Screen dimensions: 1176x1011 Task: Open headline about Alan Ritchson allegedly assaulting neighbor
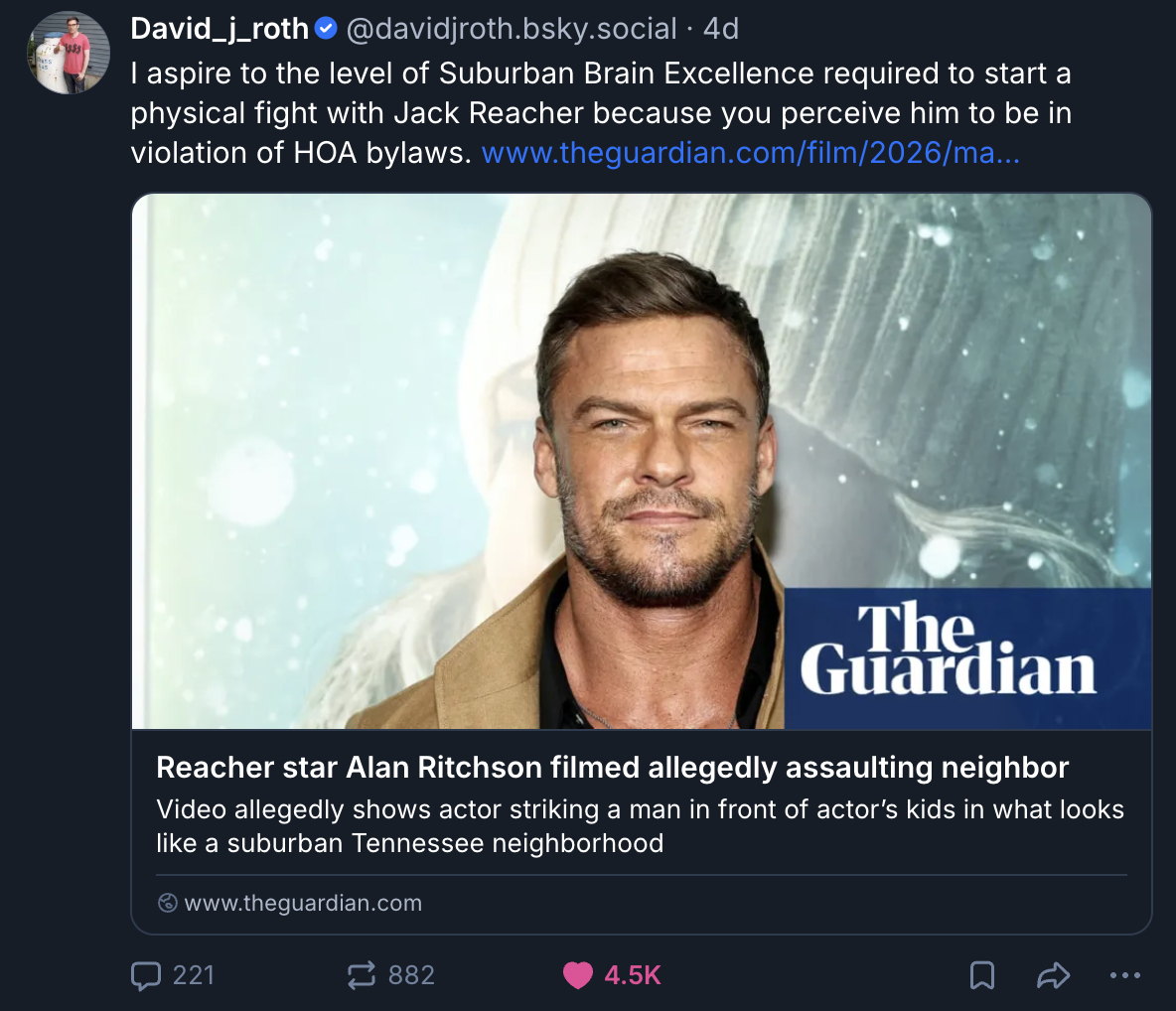(x=612, y=768)
